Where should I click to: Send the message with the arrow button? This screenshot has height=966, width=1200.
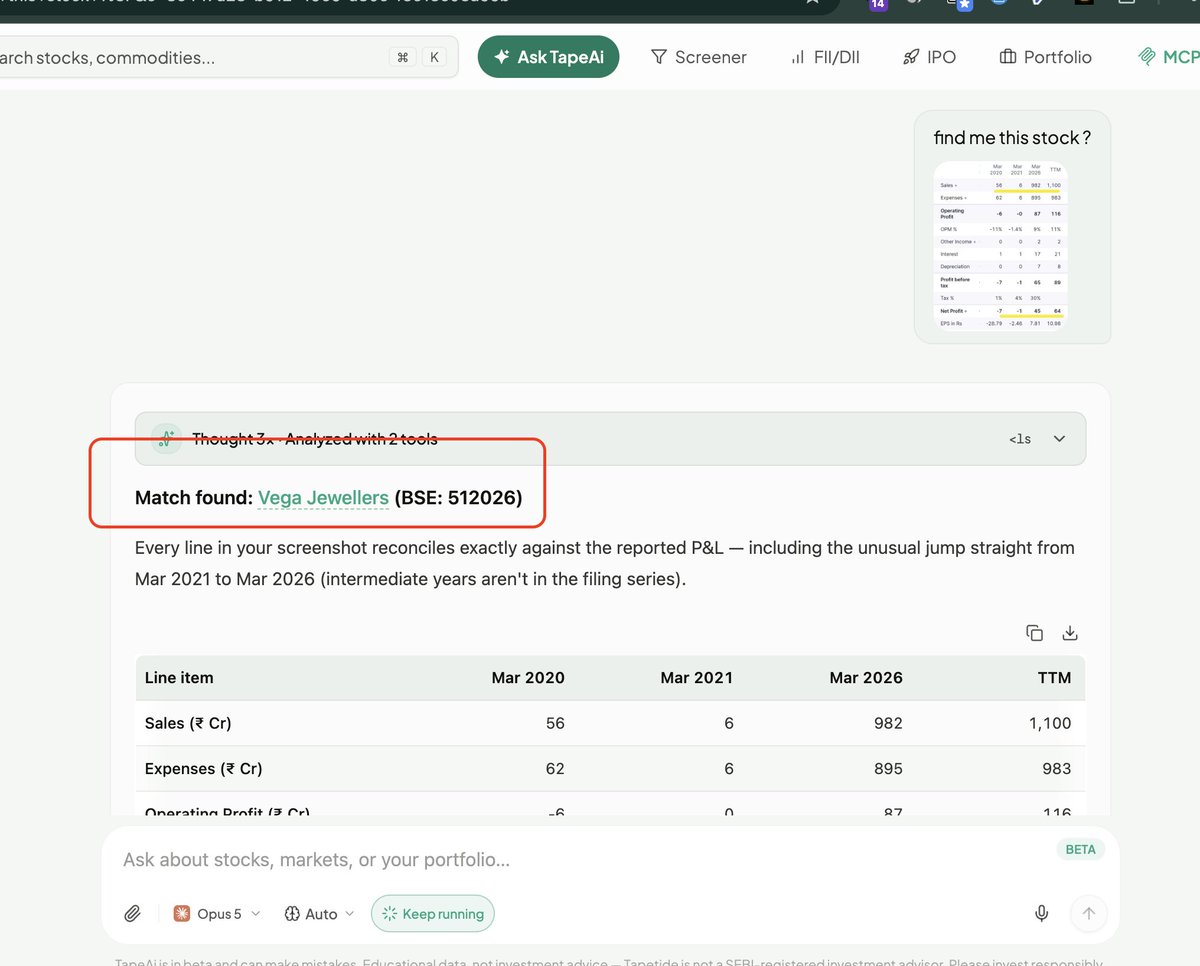[1089, 913]
